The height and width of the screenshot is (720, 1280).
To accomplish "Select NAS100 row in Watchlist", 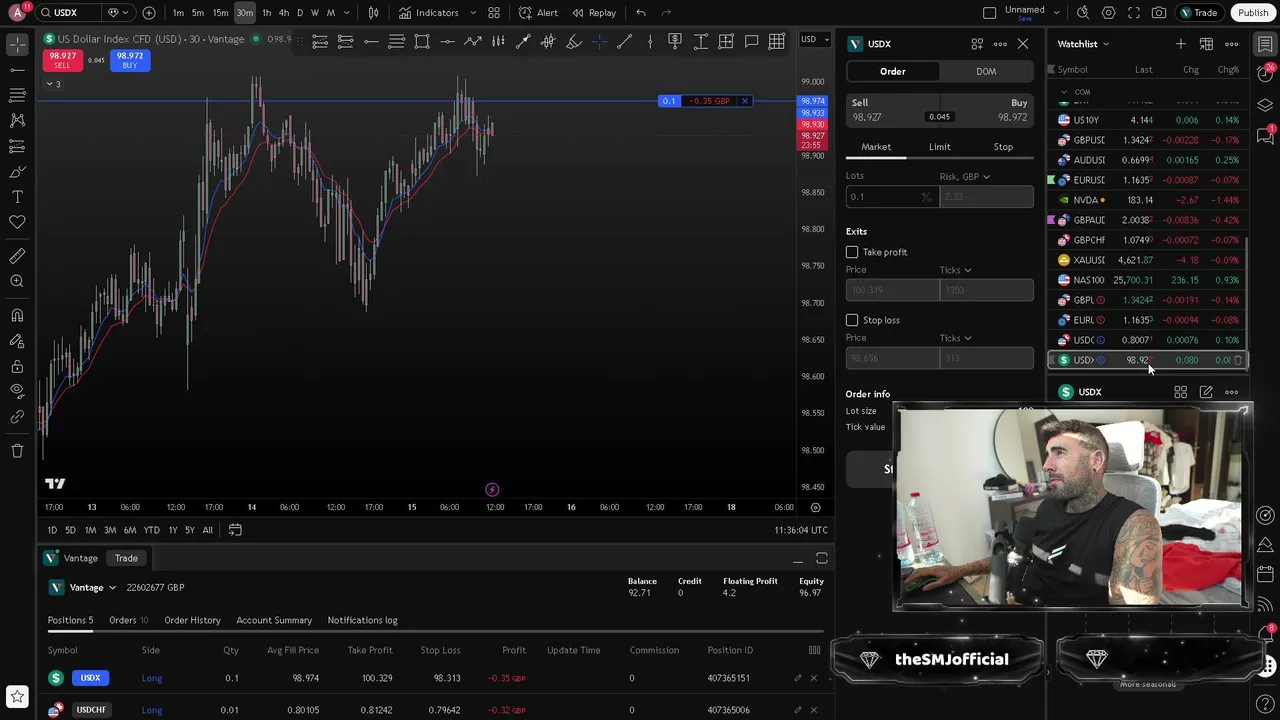I will 1148,280.
